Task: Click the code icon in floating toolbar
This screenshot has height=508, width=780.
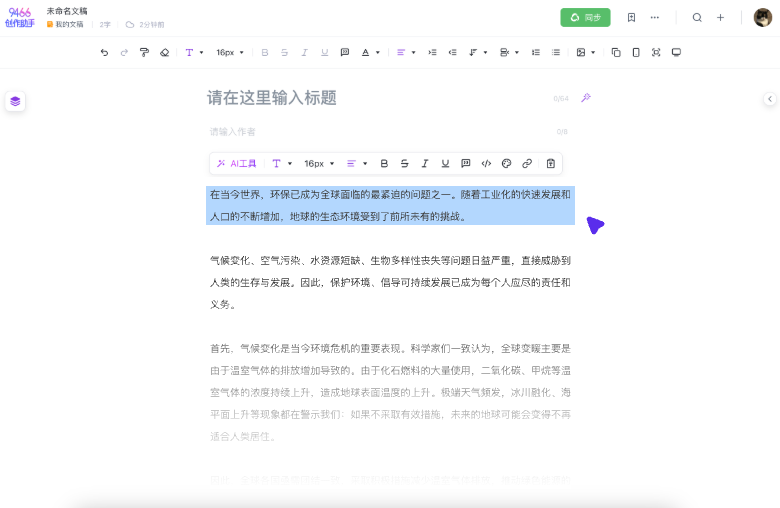Action: [486, 163]
